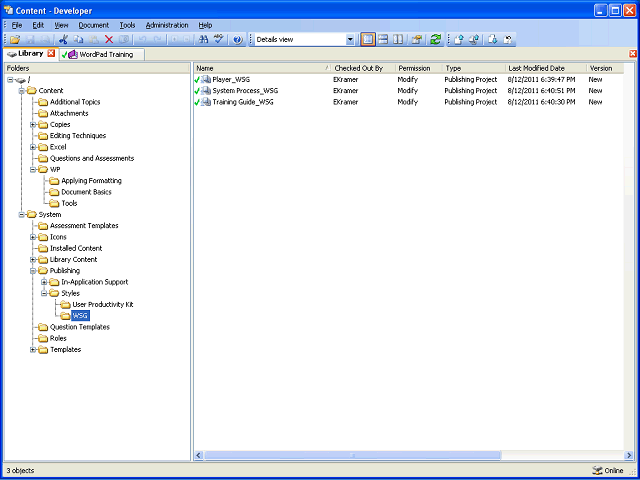
Task: Sort by the Type column header
Action: [474, 69]
